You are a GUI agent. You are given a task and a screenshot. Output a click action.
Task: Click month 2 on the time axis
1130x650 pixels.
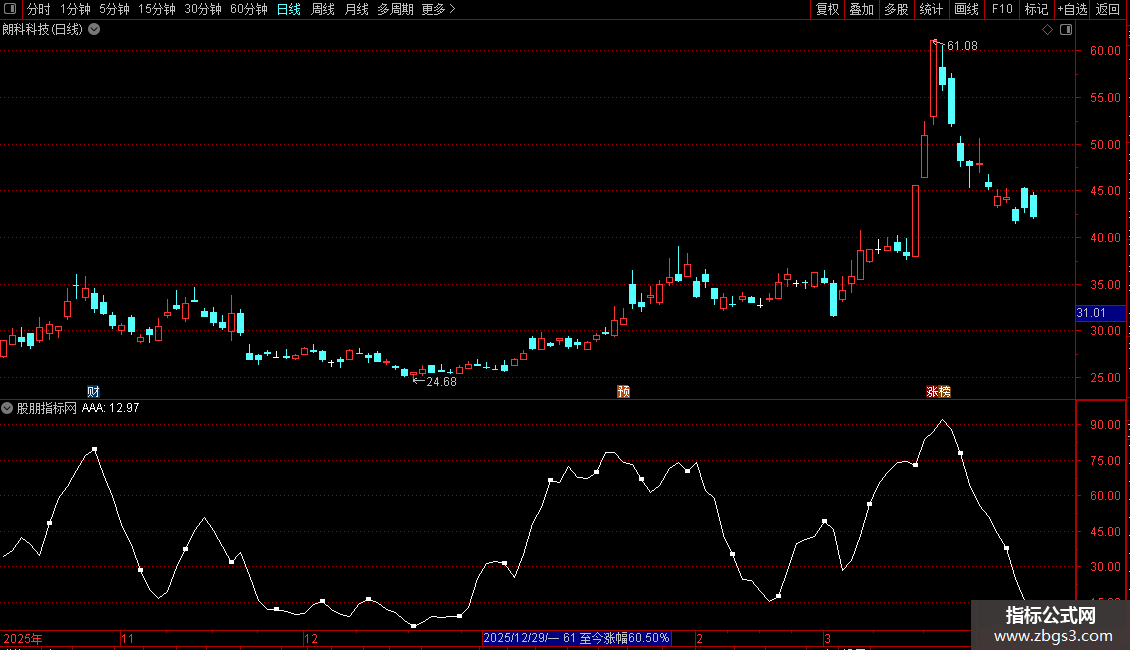click(x=699, y=638)
